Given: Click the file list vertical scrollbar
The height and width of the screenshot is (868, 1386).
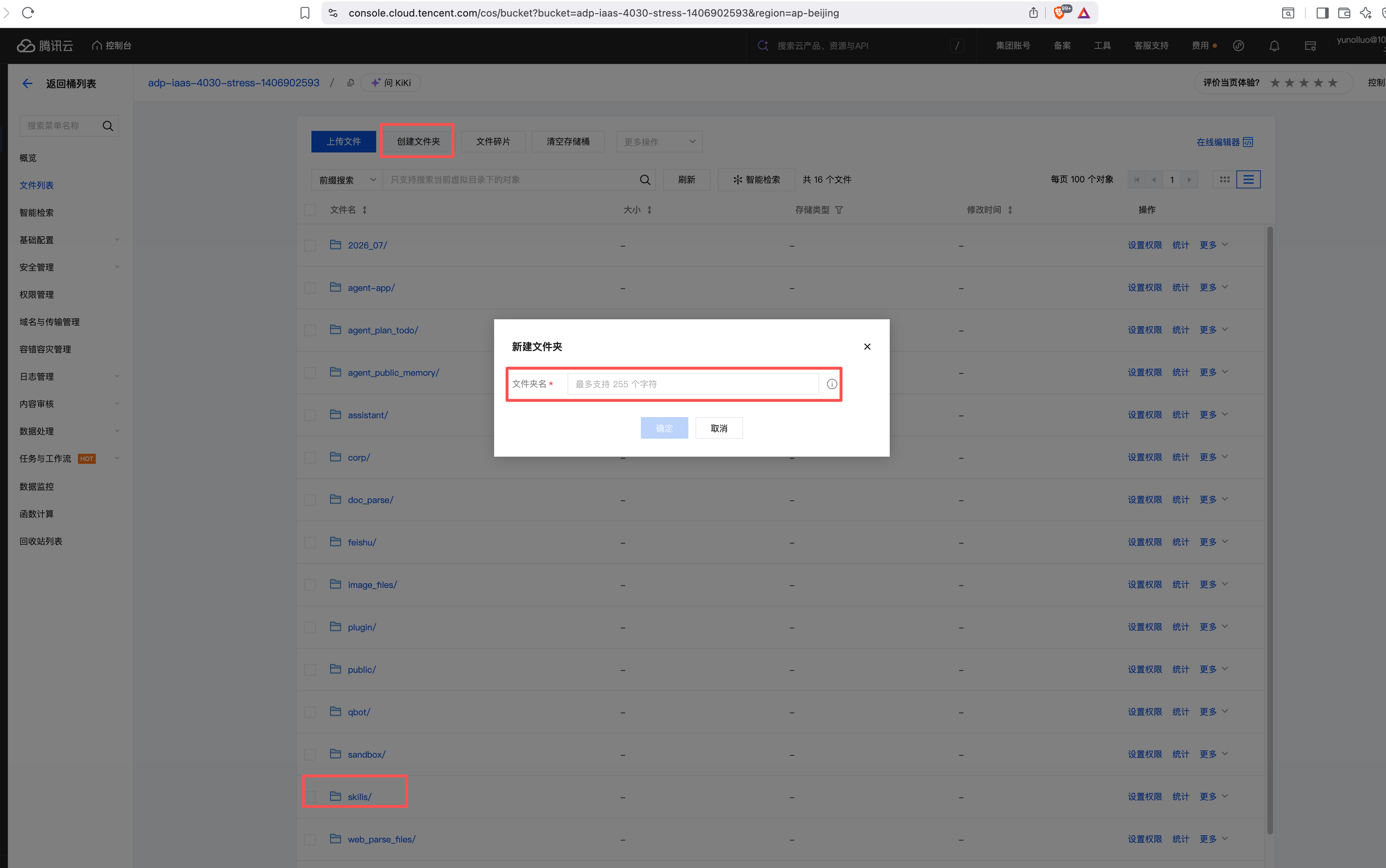Looking at the screenshot, I should click(1270, 530).
